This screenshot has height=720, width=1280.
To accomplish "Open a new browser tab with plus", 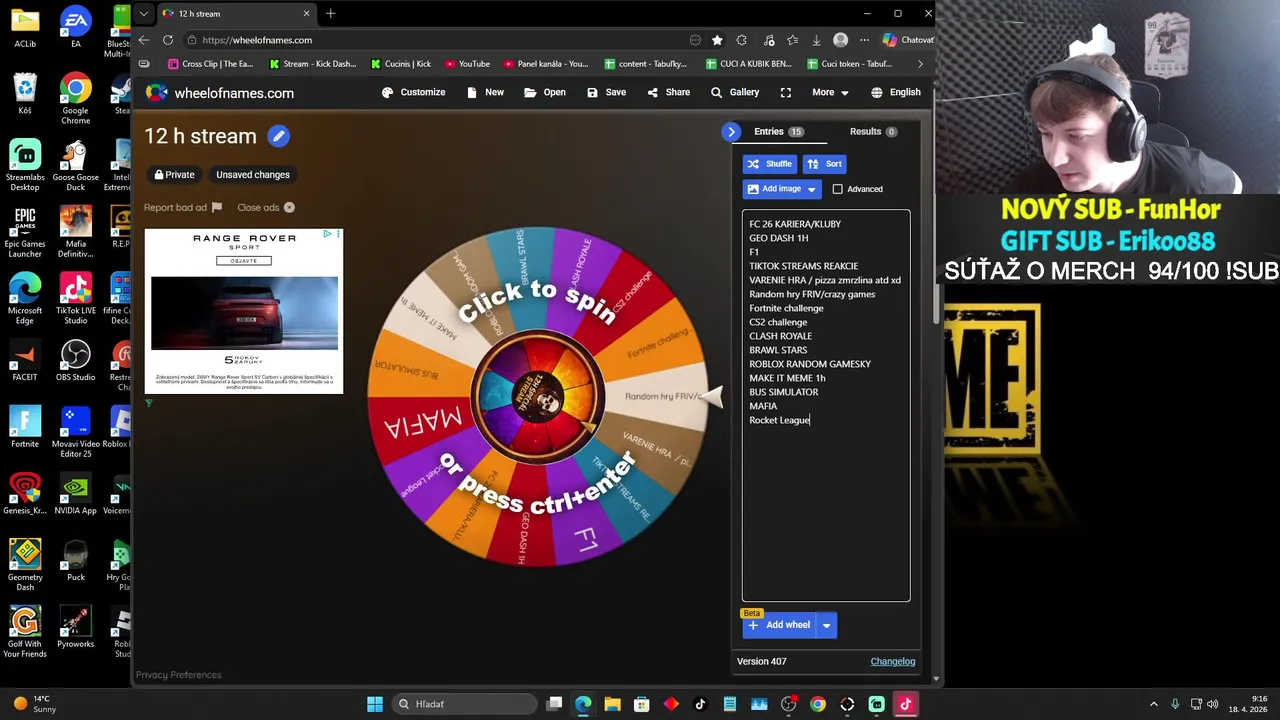I will (330, 13).
